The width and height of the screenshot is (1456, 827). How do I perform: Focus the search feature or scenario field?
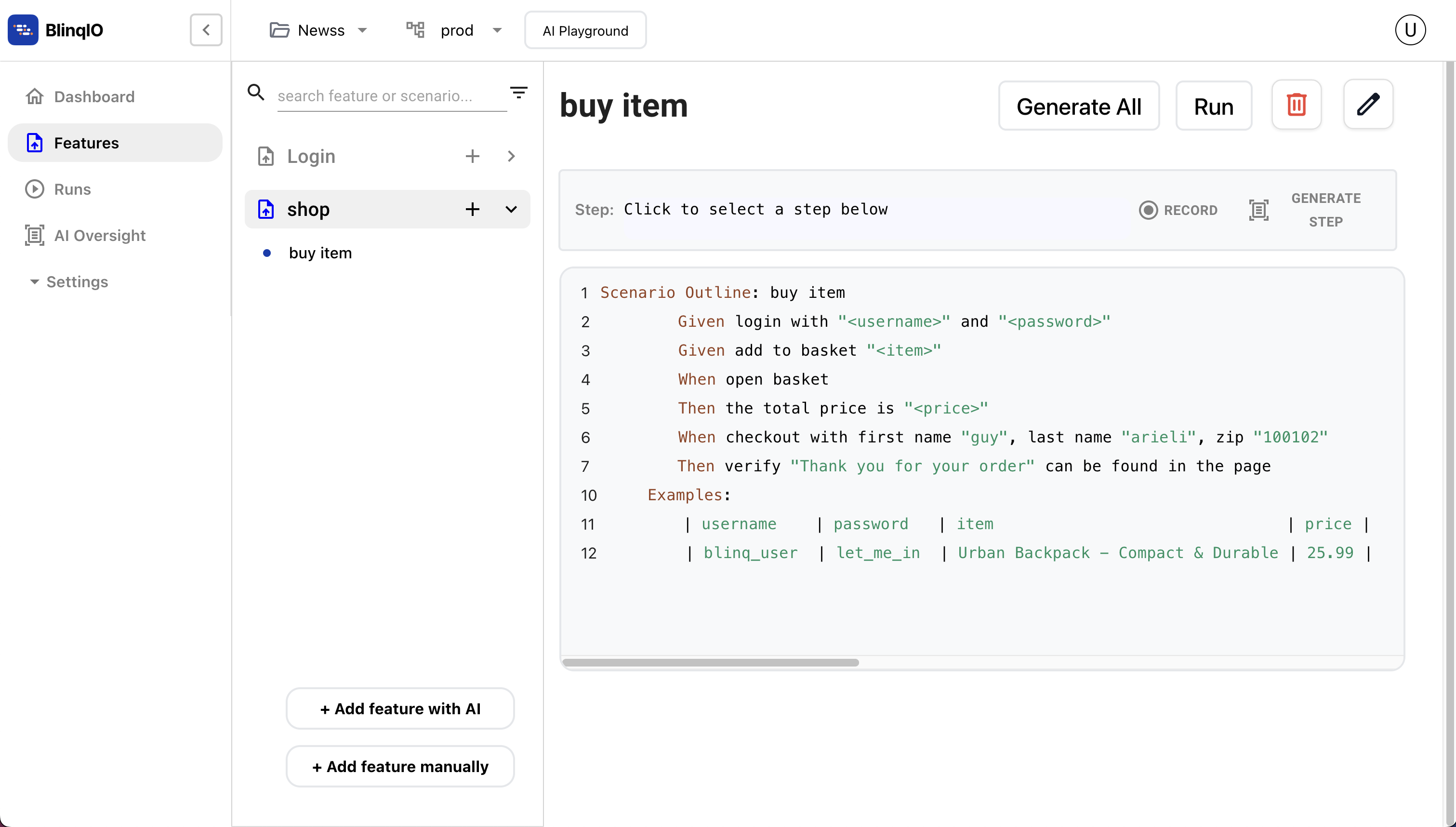point(392,96)
